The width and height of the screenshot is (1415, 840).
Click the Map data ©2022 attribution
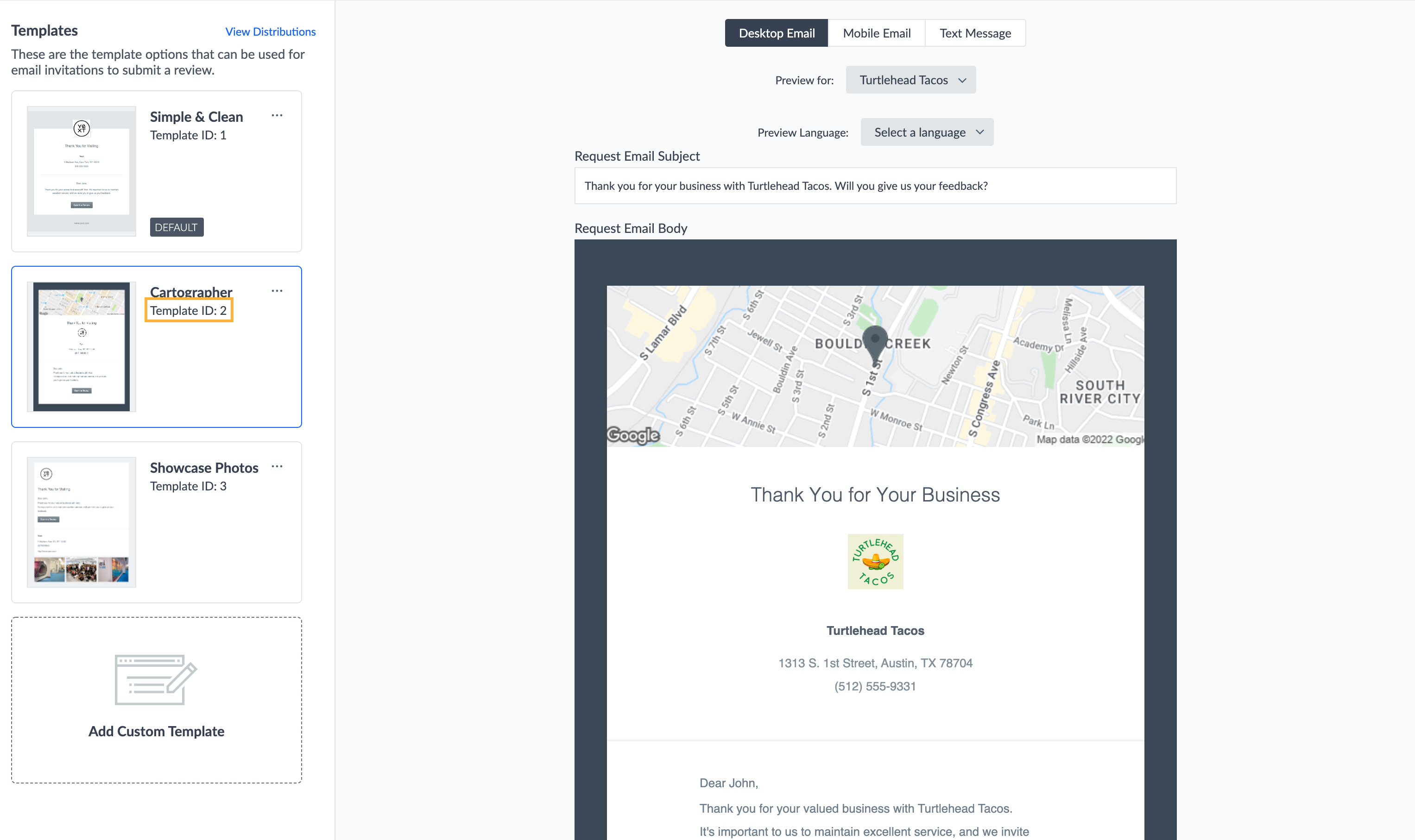(x=1090, y=439)
